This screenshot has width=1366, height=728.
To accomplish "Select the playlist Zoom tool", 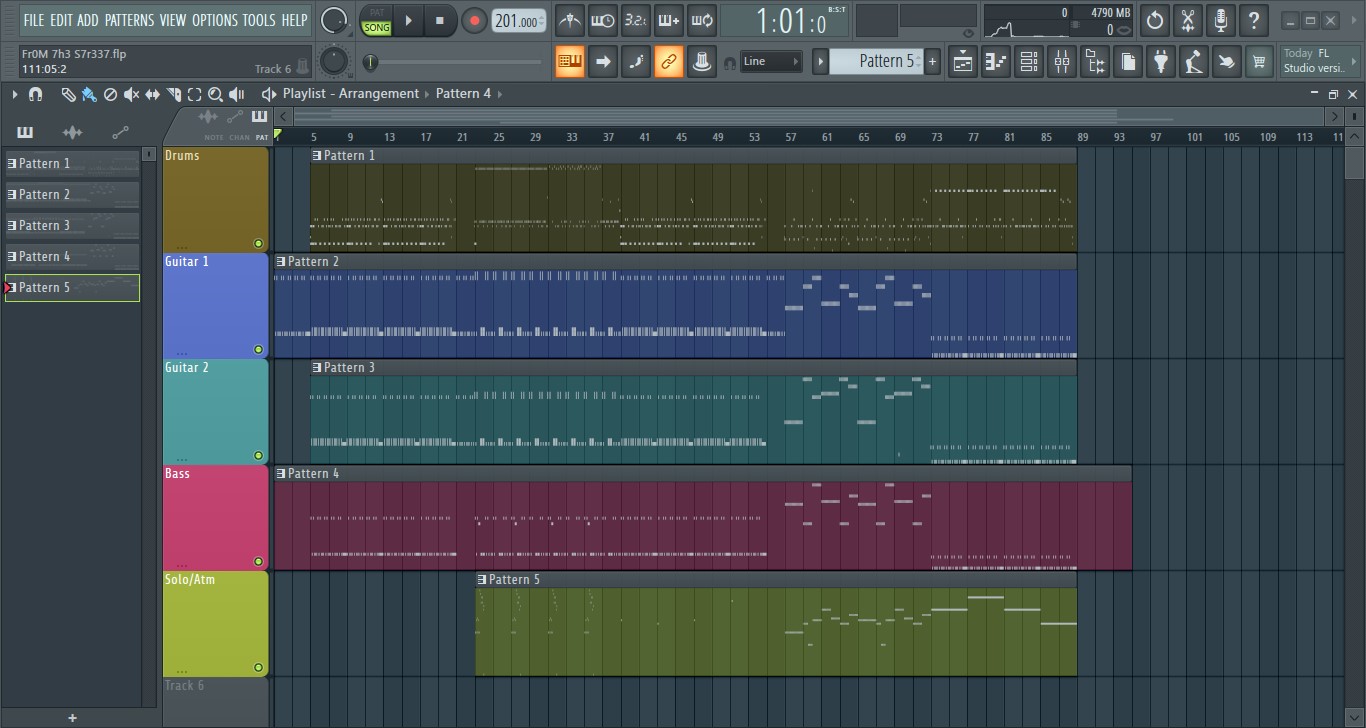I will pos(215,94).
